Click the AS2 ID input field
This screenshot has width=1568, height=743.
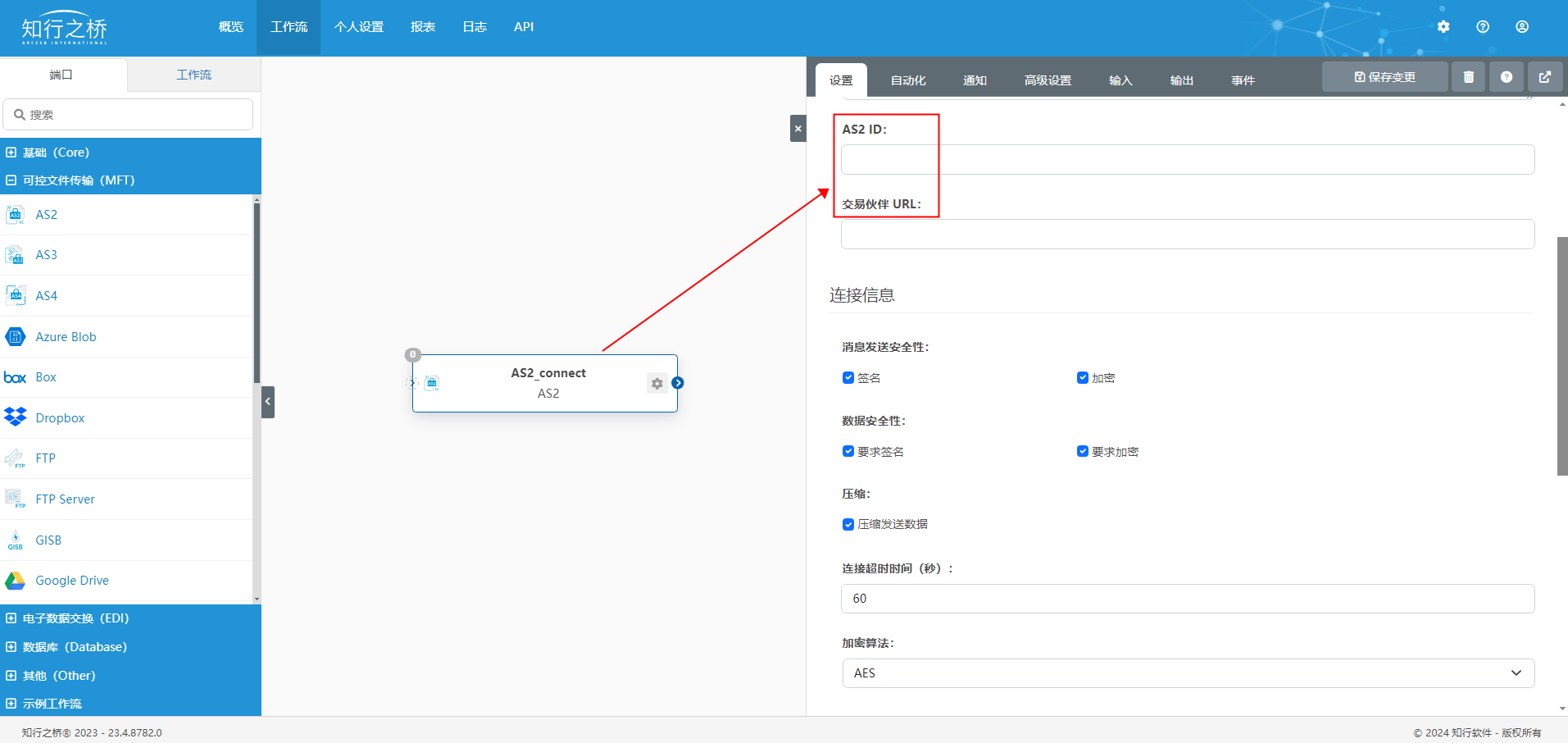point(1188,160)
